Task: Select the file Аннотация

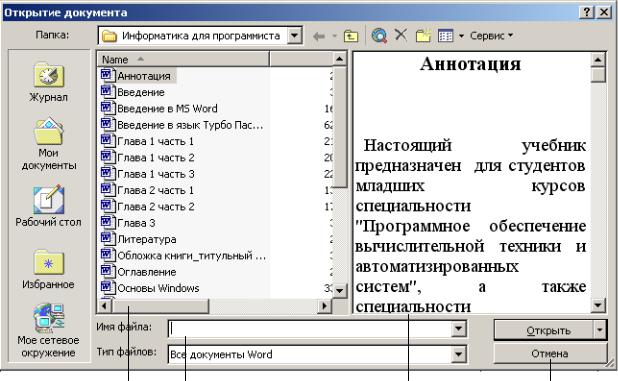Action: [x=144, y=76]
